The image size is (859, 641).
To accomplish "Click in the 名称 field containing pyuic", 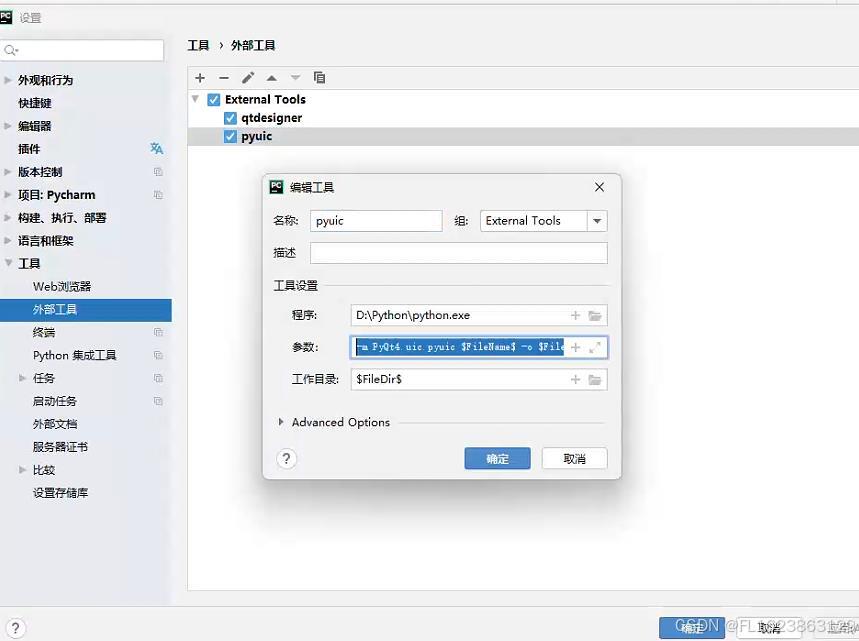I will (x=376, y=221).
